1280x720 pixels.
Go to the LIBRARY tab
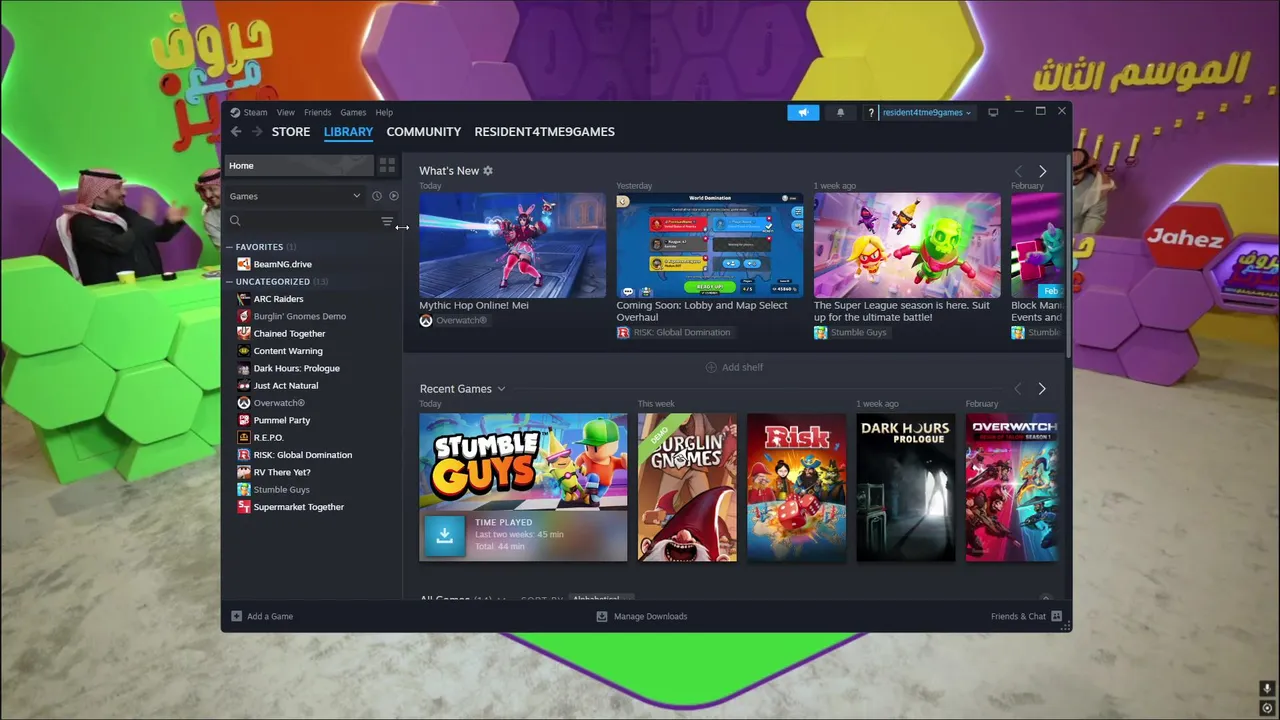tap(348, 132)
